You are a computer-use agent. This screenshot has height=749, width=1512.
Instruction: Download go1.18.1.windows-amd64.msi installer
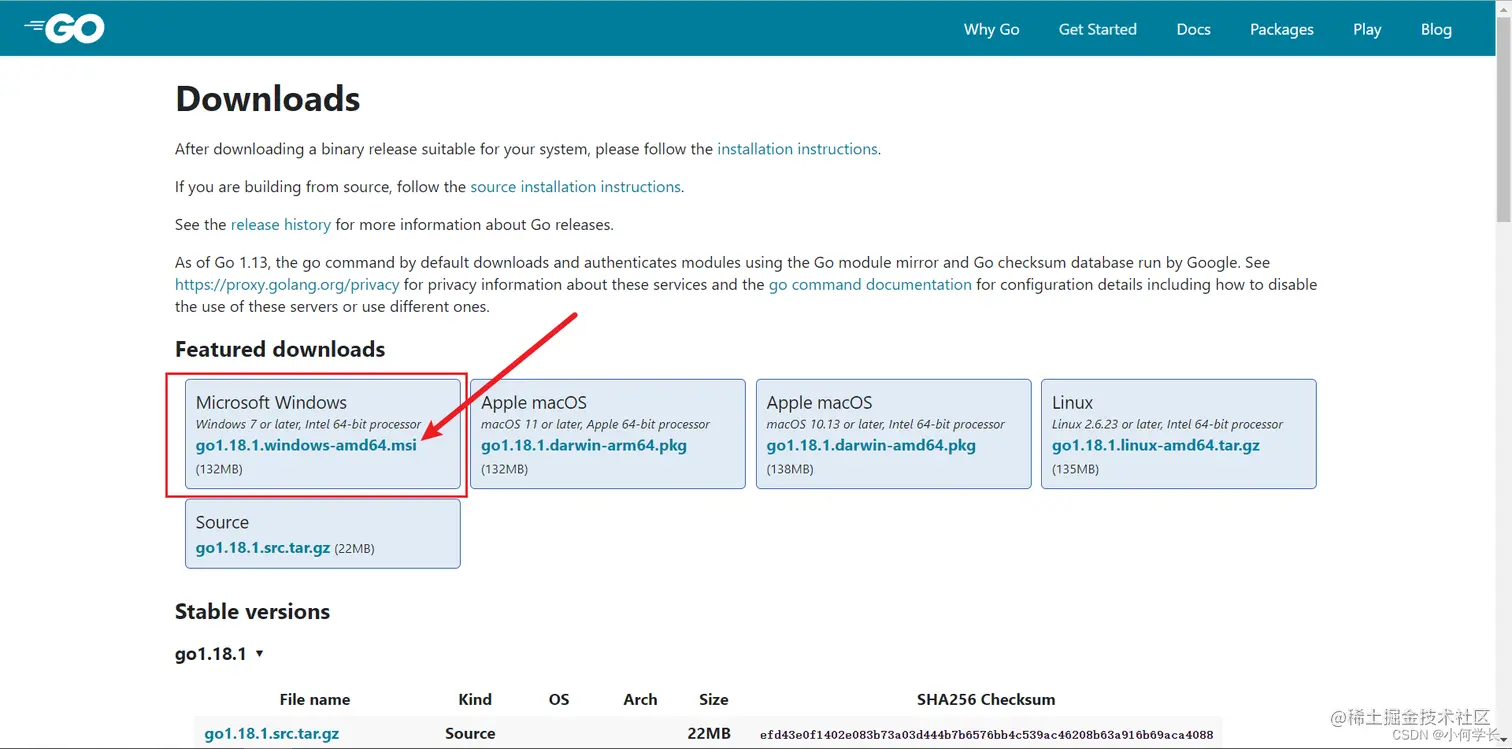pos(306,445)
